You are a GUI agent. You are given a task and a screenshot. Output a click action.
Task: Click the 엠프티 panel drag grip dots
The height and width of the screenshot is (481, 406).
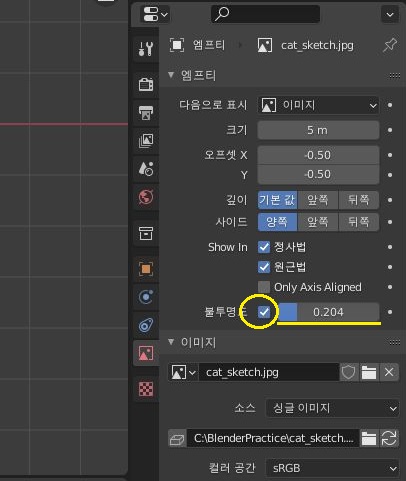[x=395, y=75]
